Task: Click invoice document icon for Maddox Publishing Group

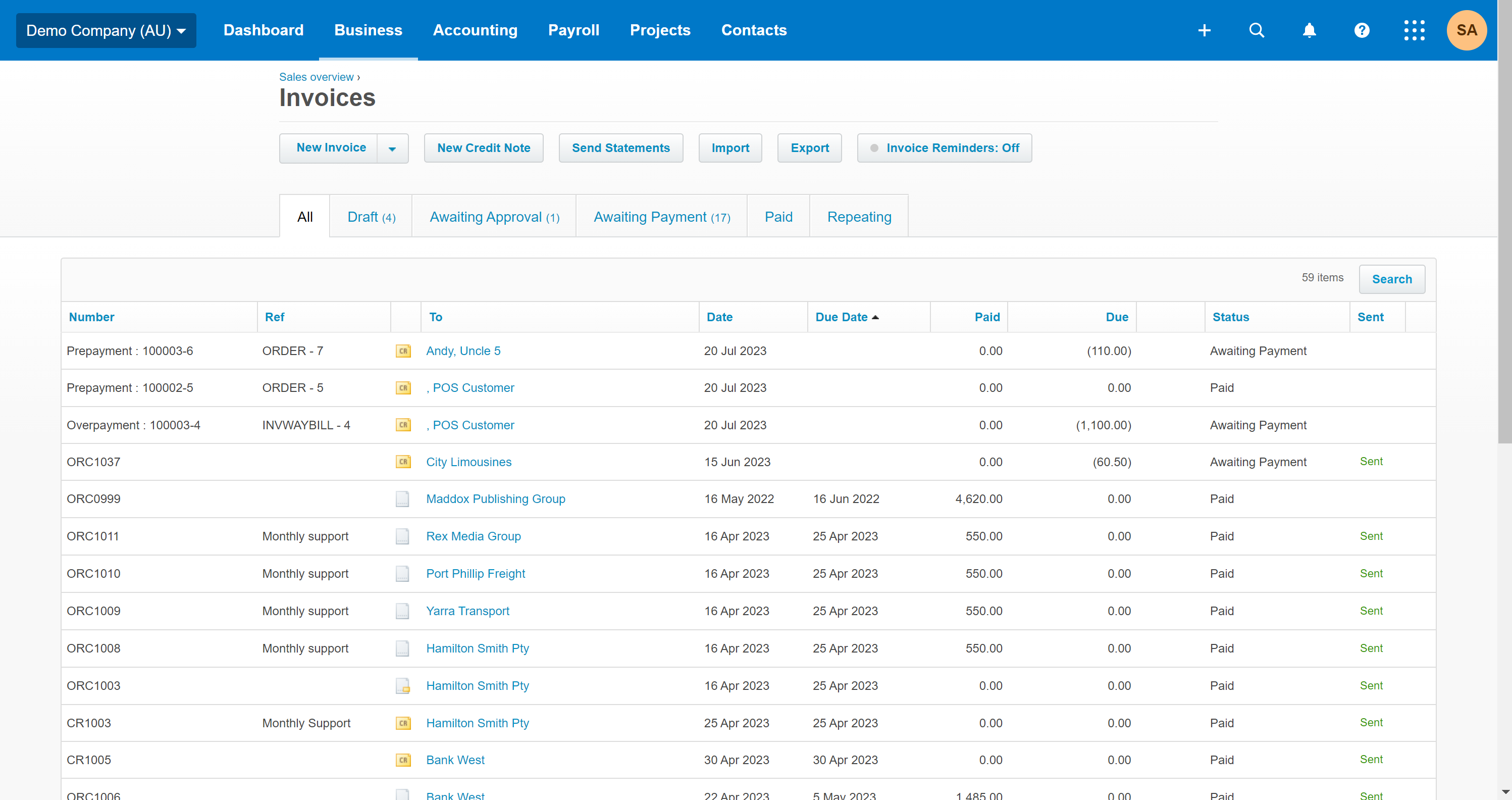Action: [402, 498]
